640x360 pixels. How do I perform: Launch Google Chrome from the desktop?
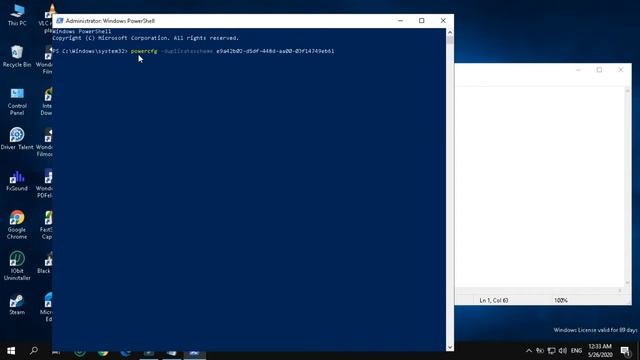pyautogui.click(x=17, y=224)
